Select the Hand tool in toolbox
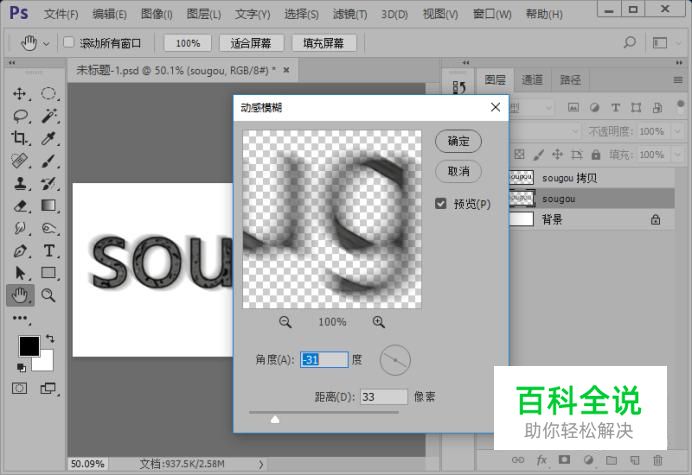Image resolution: width=692 pixels, height=475 pixels. pos(20,295)
